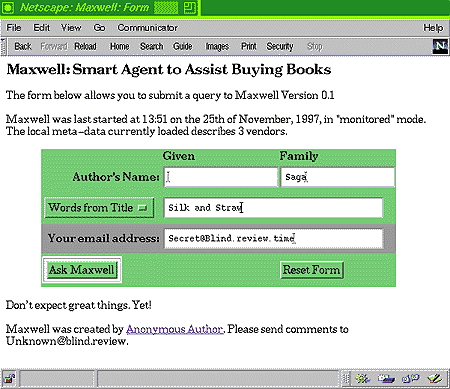Click the email address input field
The image size is (450, 389).
pos(273,238)
